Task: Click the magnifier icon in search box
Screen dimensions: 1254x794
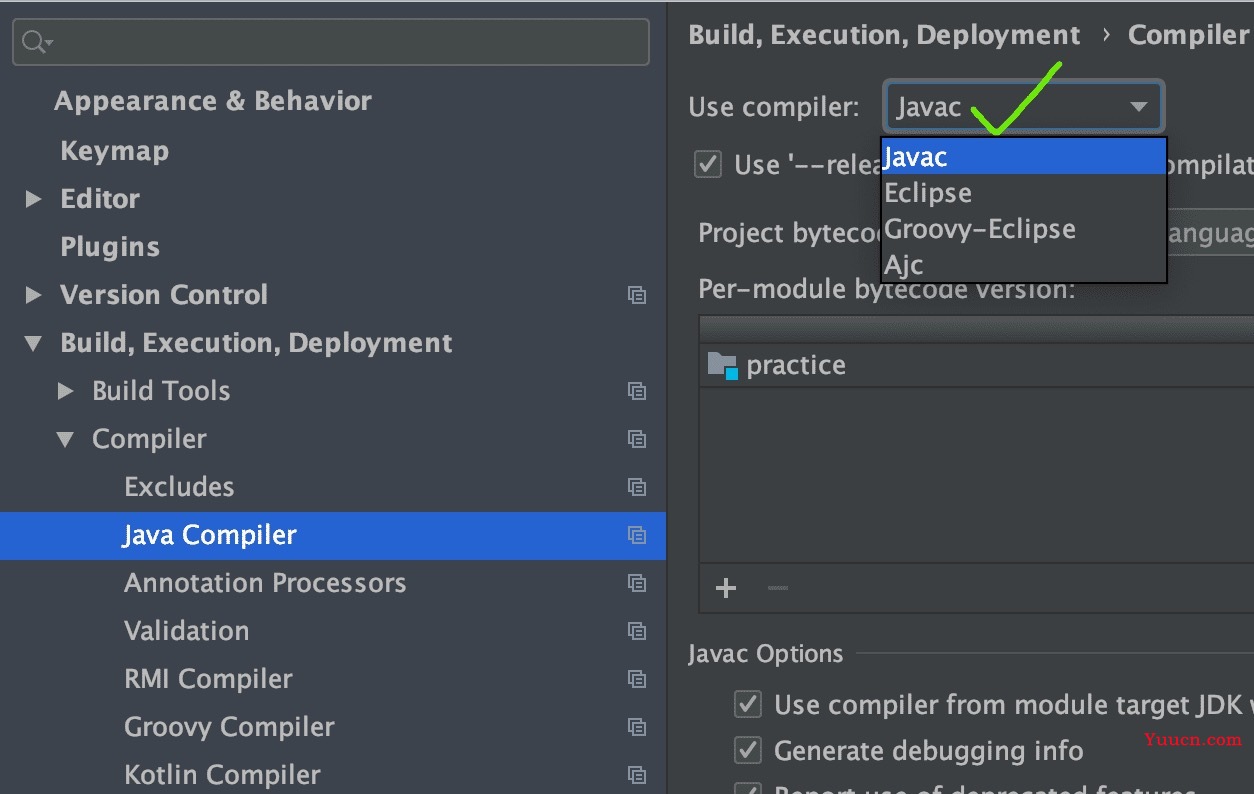Action: coord(36,42)
